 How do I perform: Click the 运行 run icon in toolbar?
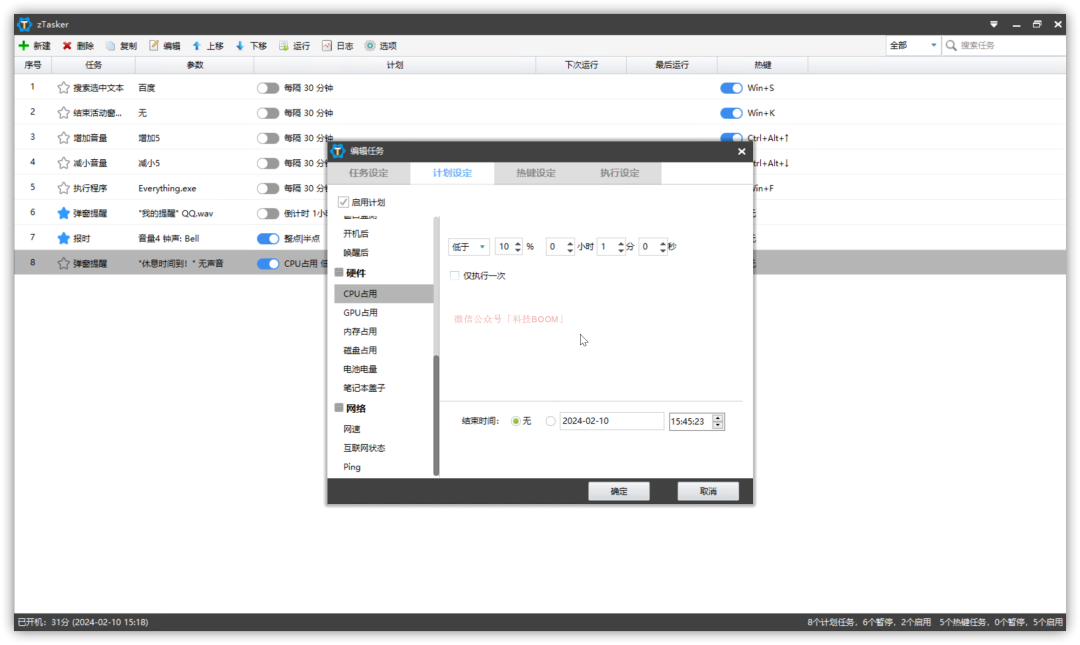coord(283,45)
